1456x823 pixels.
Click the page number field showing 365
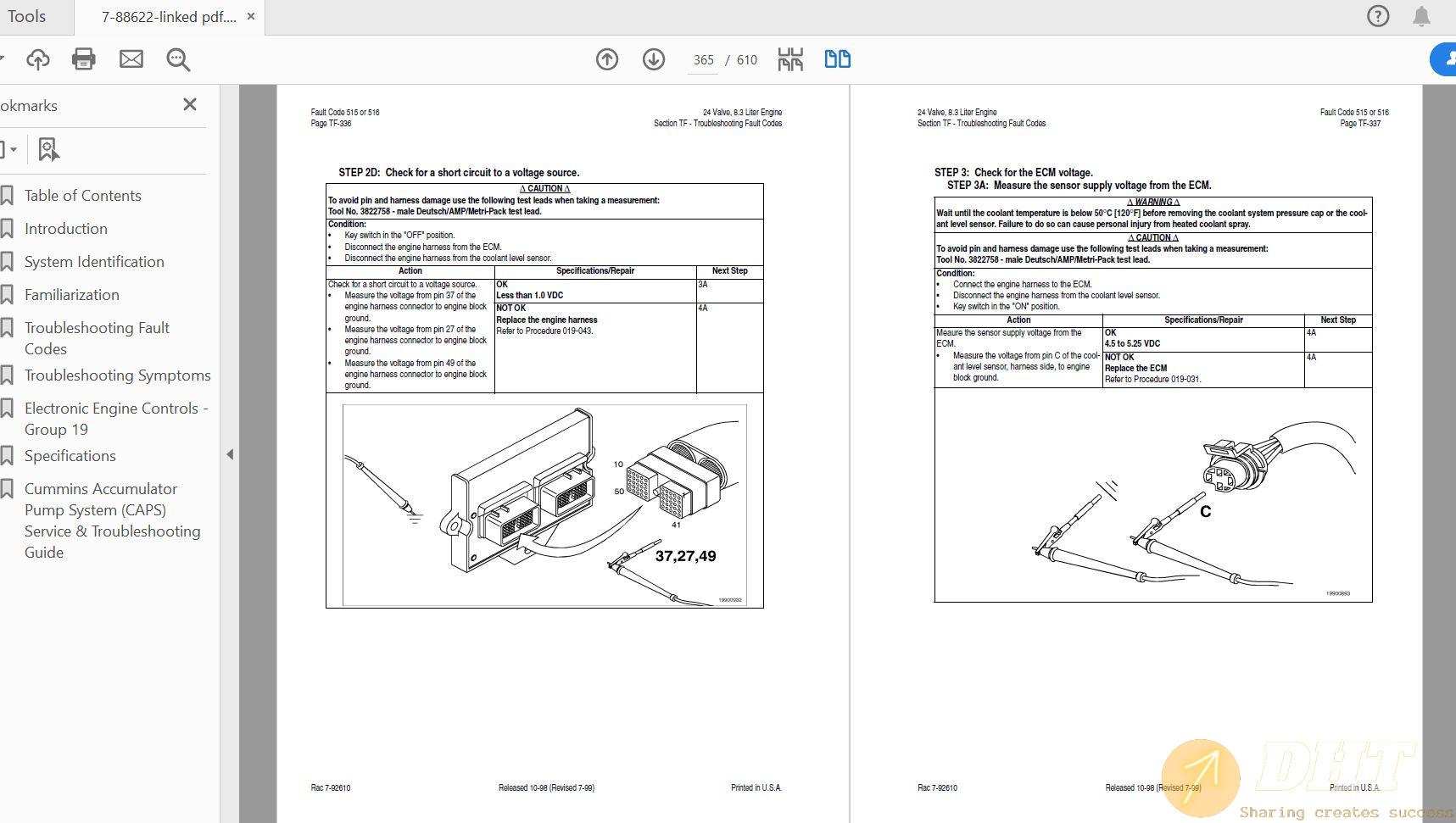(704, 60)
